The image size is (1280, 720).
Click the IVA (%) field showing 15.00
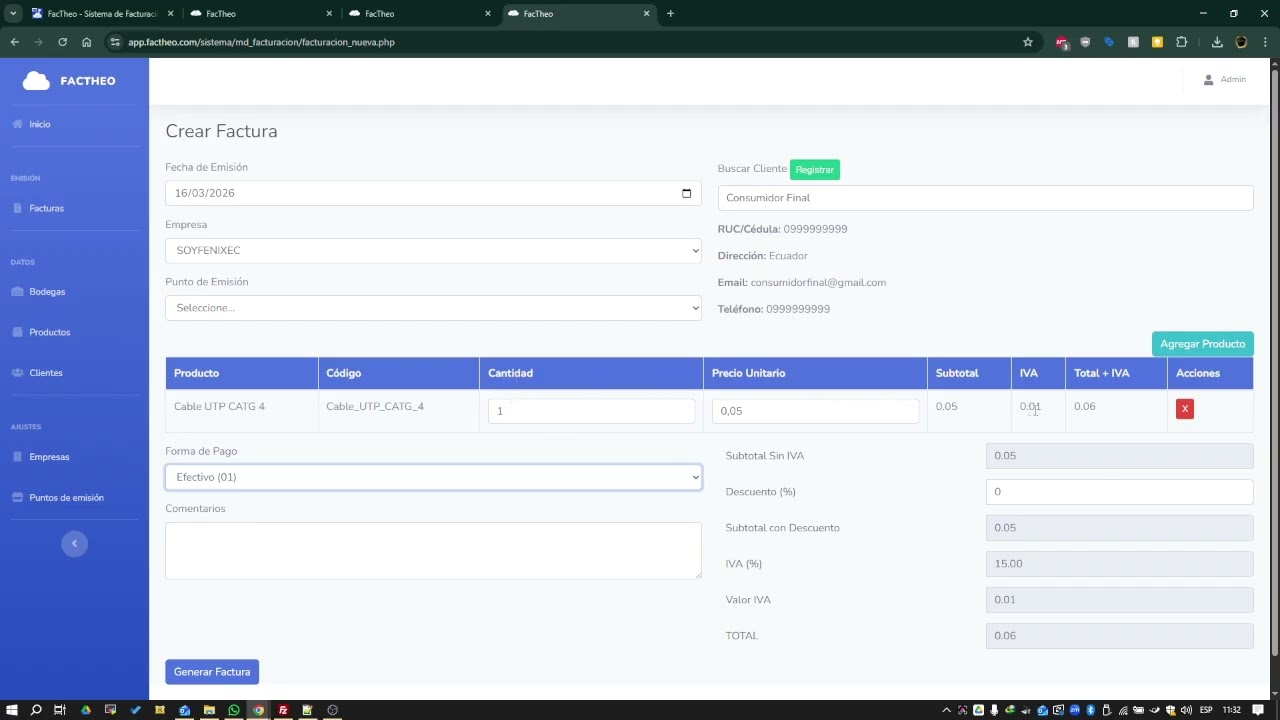pyautogui.click(x=1119, y=564)
